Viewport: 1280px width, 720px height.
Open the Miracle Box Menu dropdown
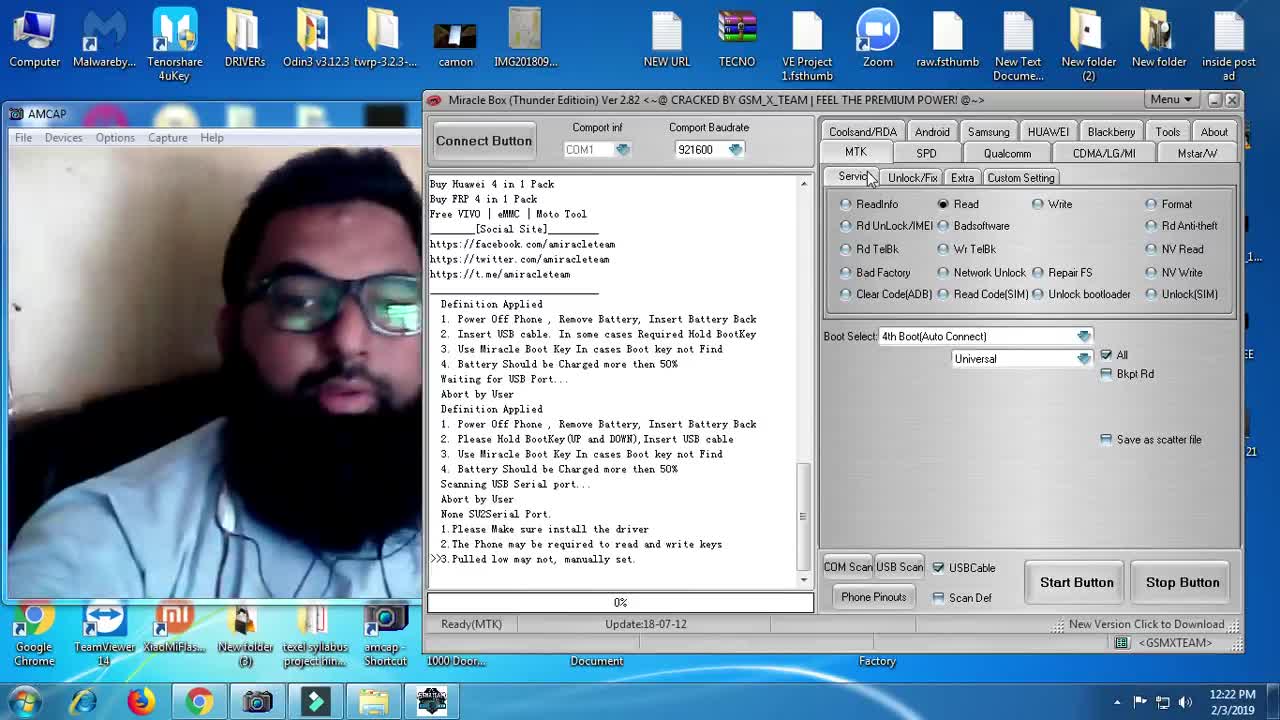tap(1172, 100)
